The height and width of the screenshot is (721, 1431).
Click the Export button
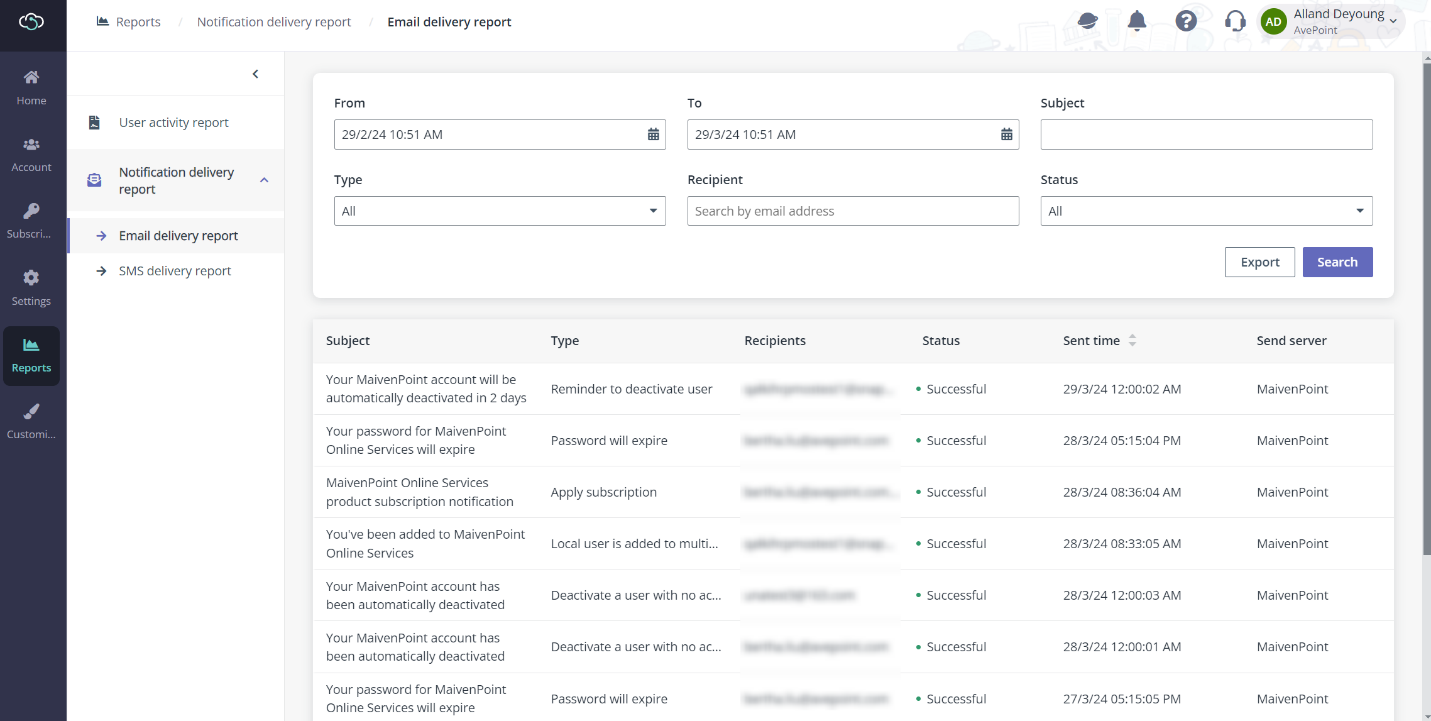(1260, 262)
